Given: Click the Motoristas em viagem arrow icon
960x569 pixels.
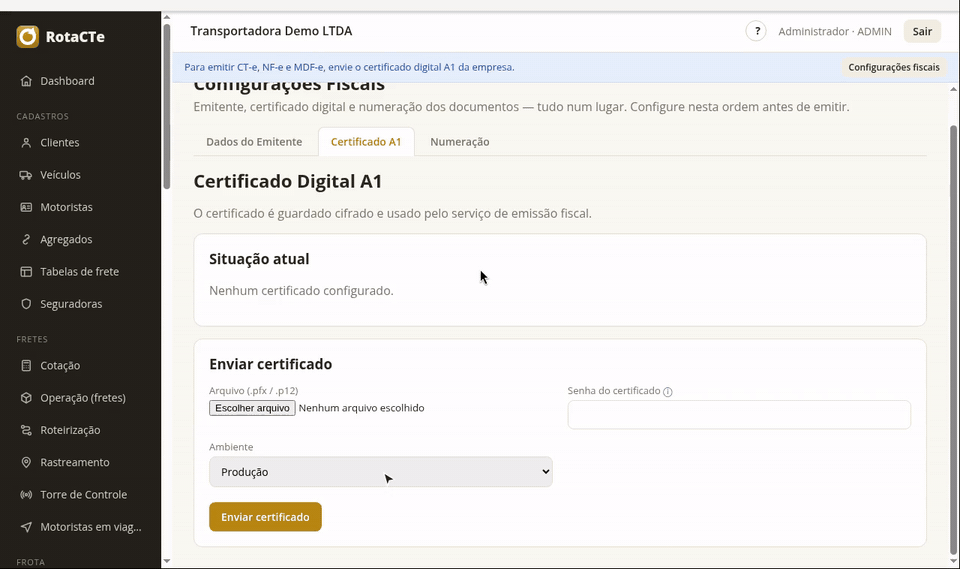Looking at the screenshot, I should tap(26, 527).
